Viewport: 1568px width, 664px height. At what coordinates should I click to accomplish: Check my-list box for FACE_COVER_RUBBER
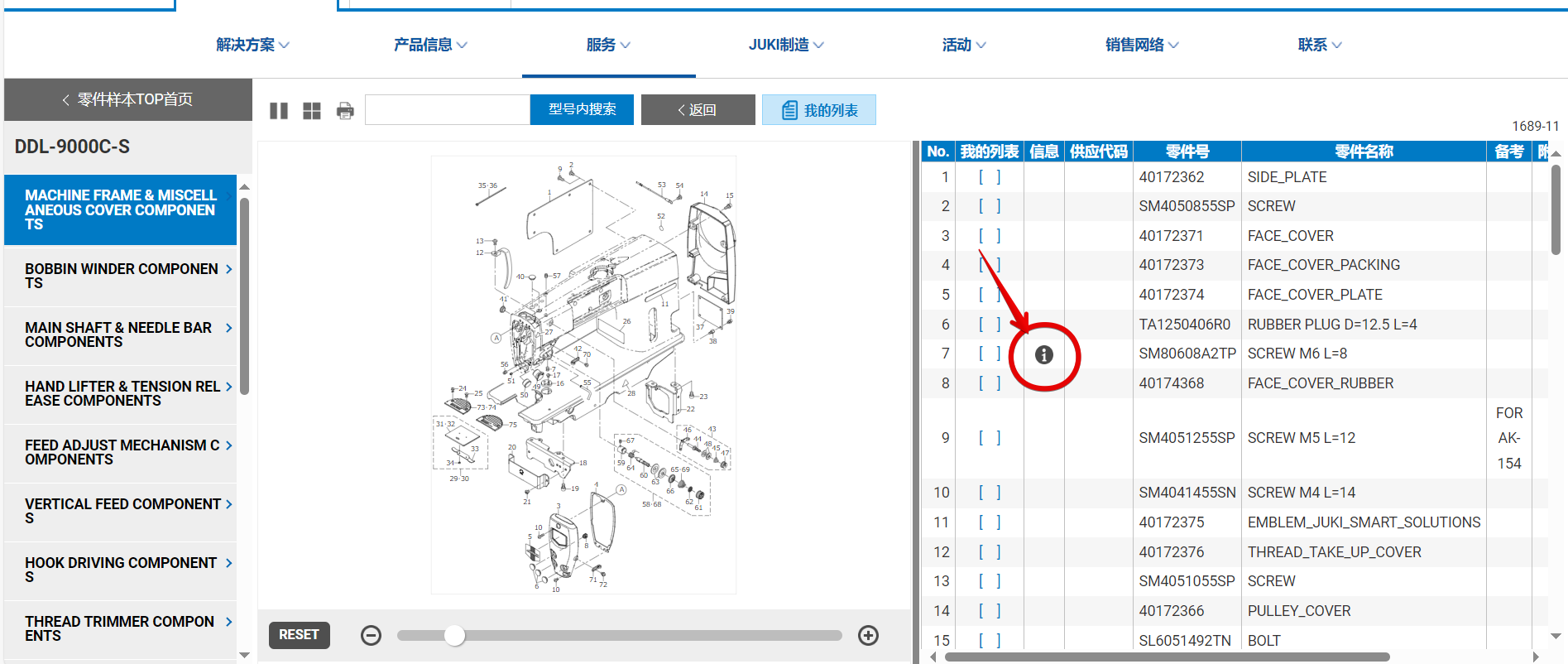point(990,383)
